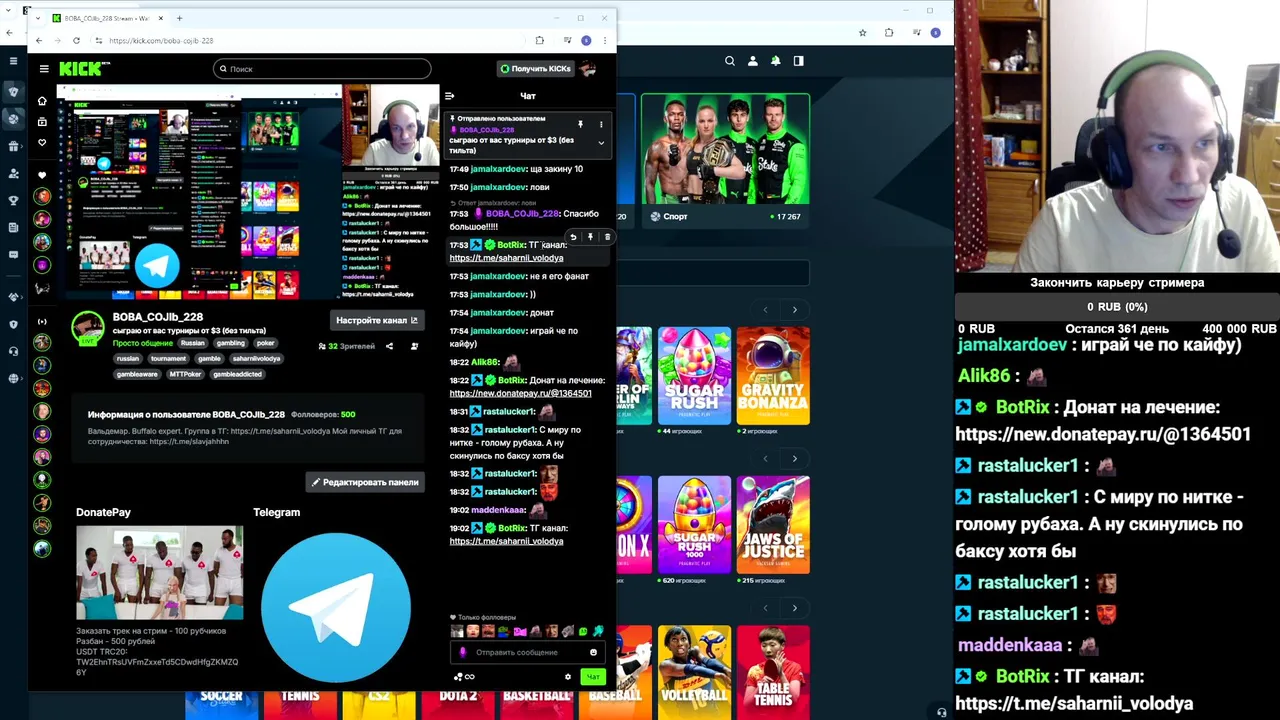
Task: Click Редактировать панели button
Action: (x=365, y=482)
